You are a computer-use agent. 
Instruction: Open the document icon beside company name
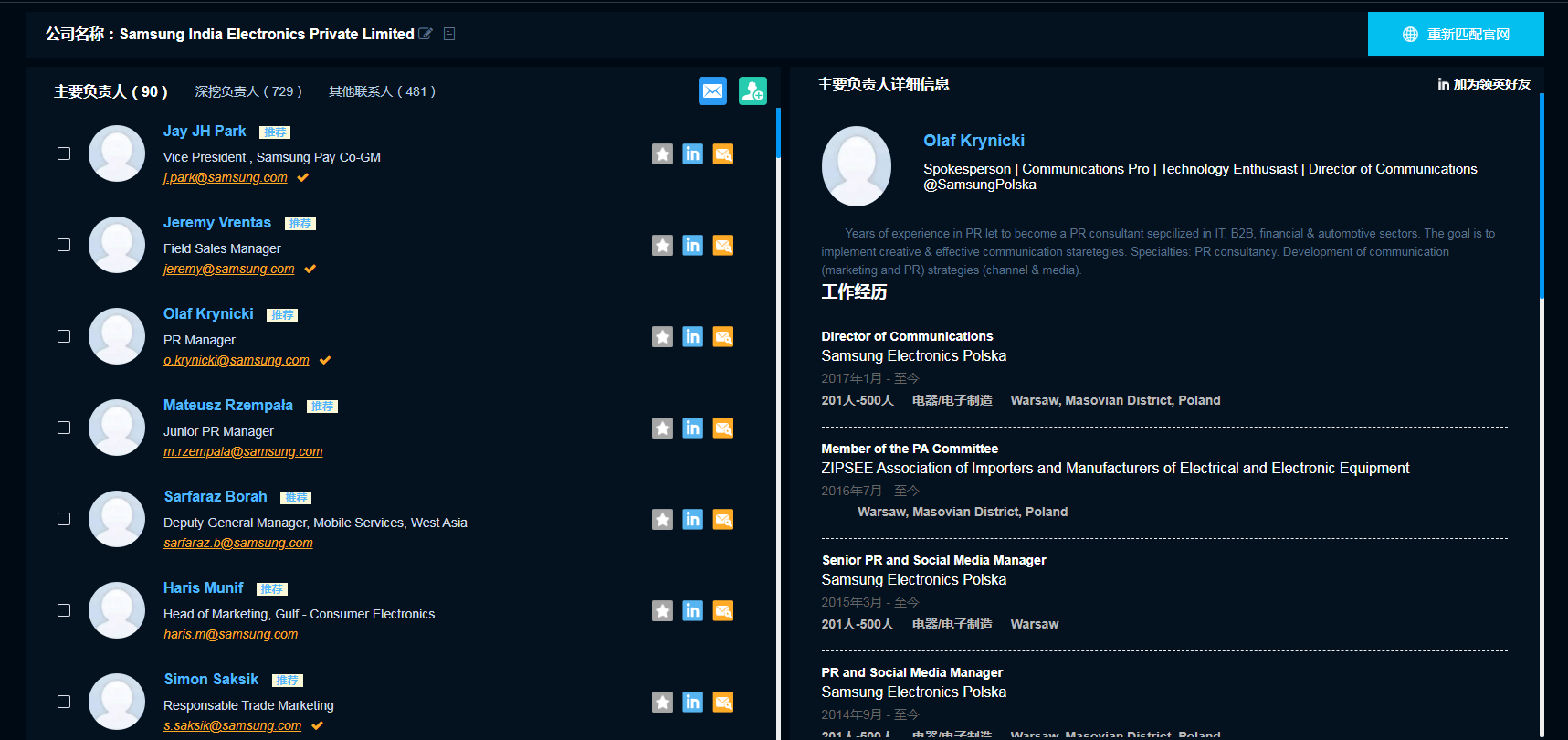click(x=449, y=34)
